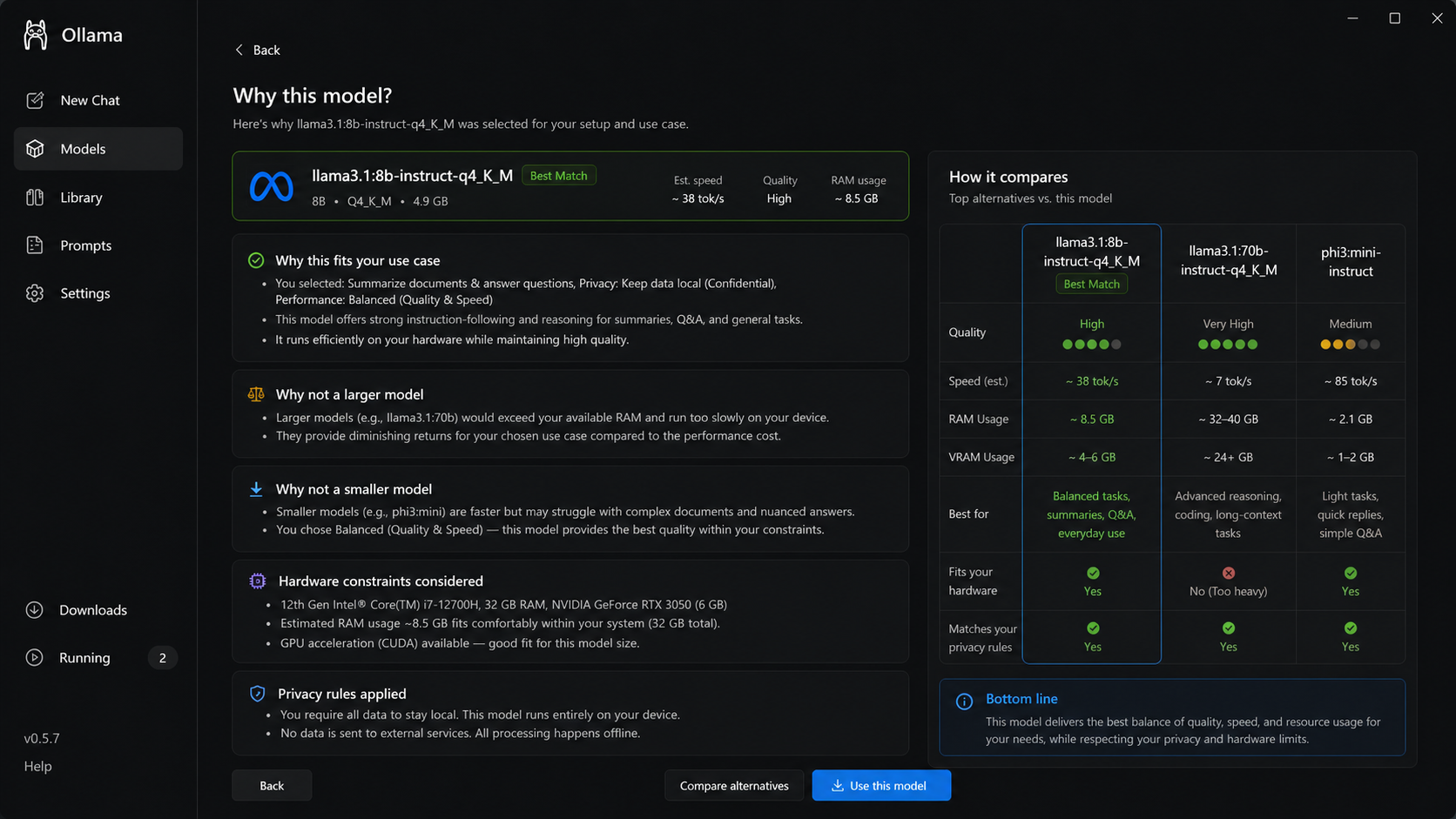Click the Downloads arrow-circle icon in sidebar
The height and width of the screenshot is (819, 1456).
[34, 610]
